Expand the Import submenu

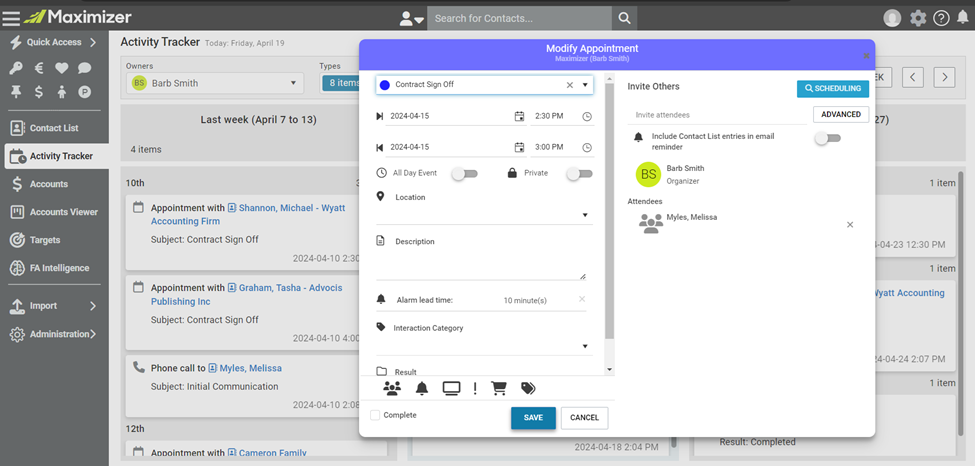pos(54,305)
